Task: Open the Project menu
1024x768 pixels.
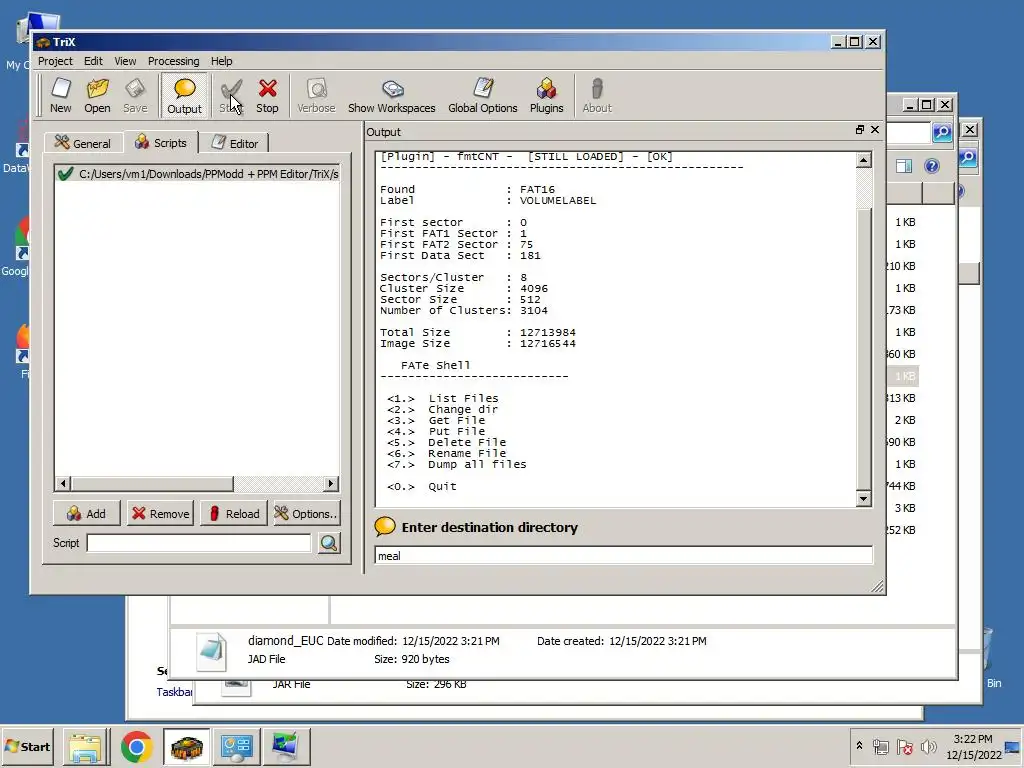Action: click(55, 61)
